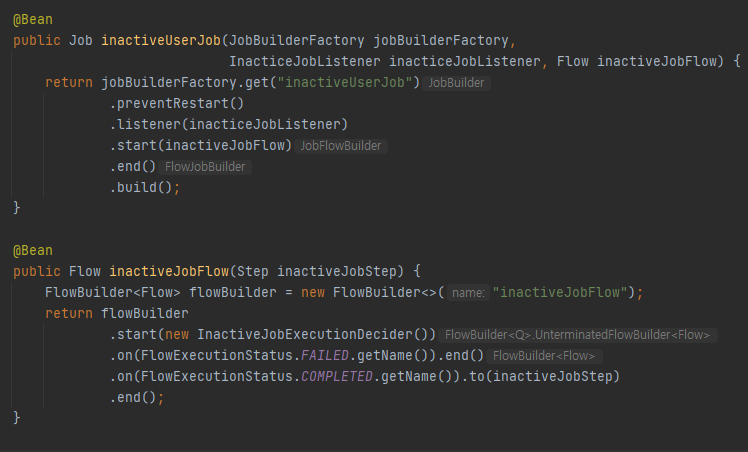This screenshot has height=452, width=748.
Task: Click the FlowJobBuilder inlay hint
Action: [205, 167]
